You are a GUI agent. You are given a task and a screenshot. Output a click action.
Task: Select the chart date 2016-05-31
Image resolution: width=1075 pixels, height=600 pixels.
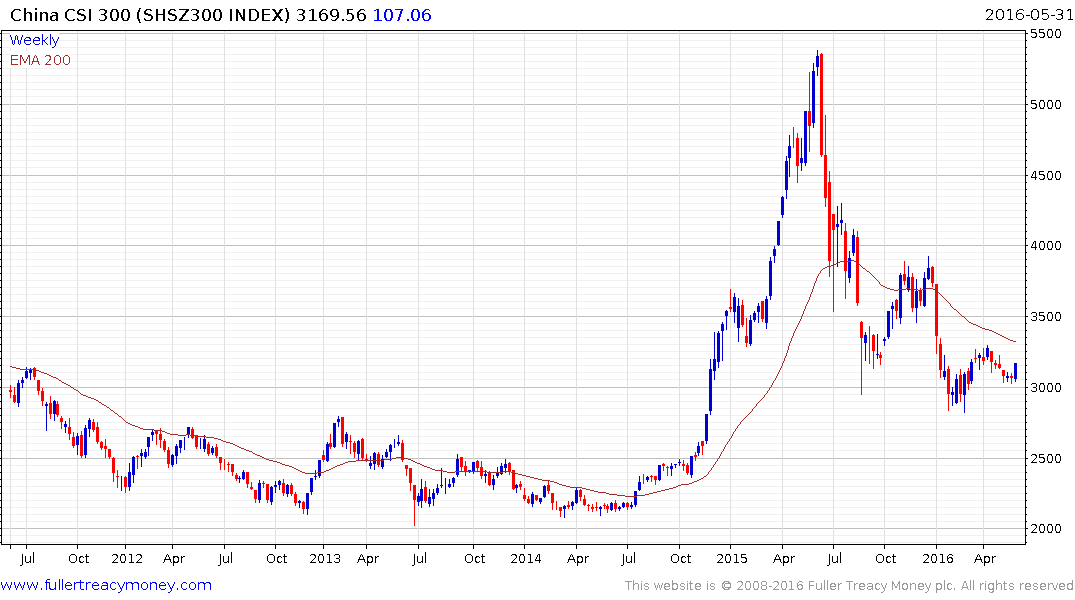click(1029, 15)
